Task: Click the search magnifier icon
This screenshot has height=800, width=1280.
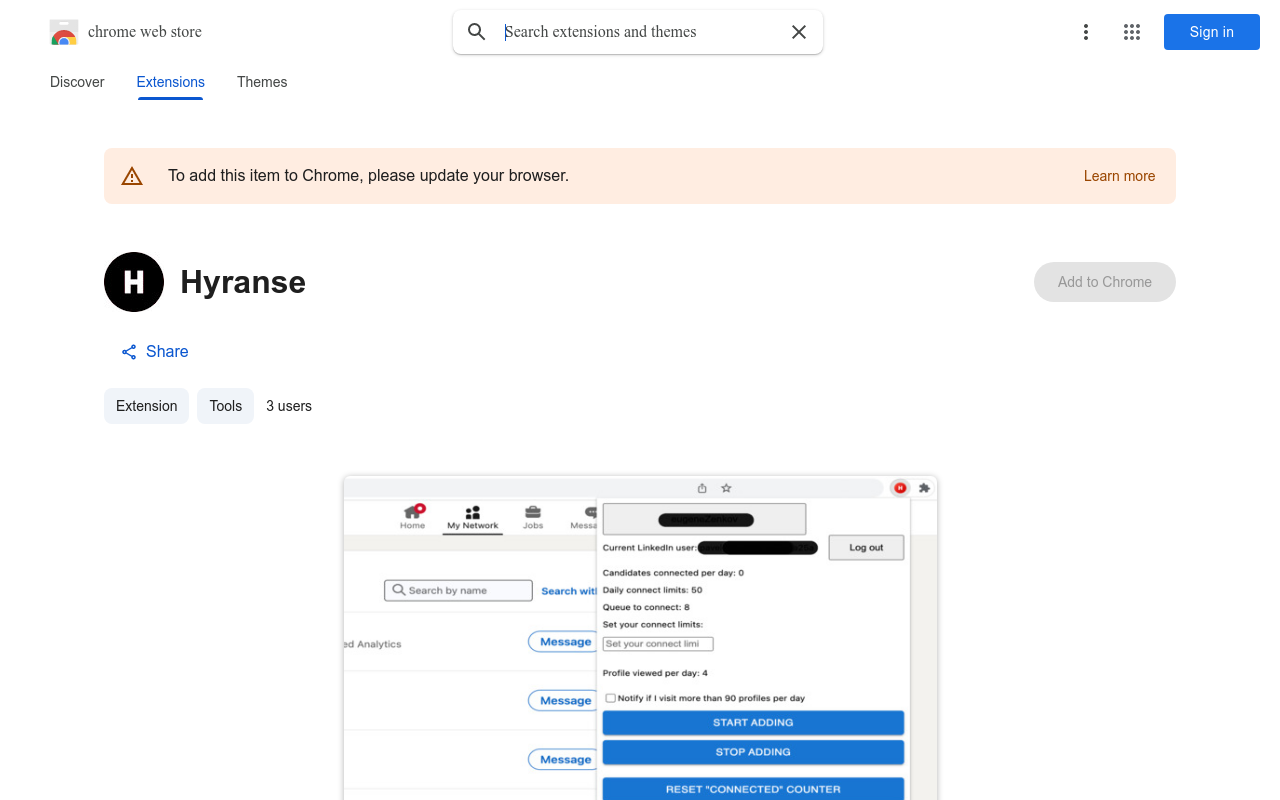Action: tap(477, 32)
